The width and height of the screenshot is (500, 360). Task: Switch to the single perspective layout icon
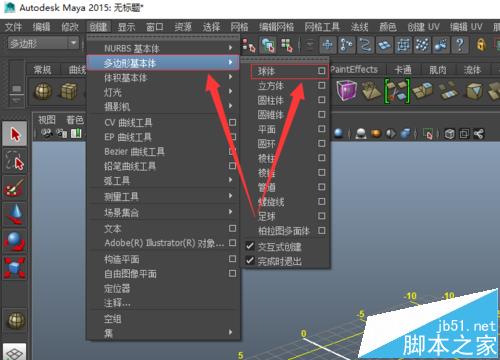[15, 353]
